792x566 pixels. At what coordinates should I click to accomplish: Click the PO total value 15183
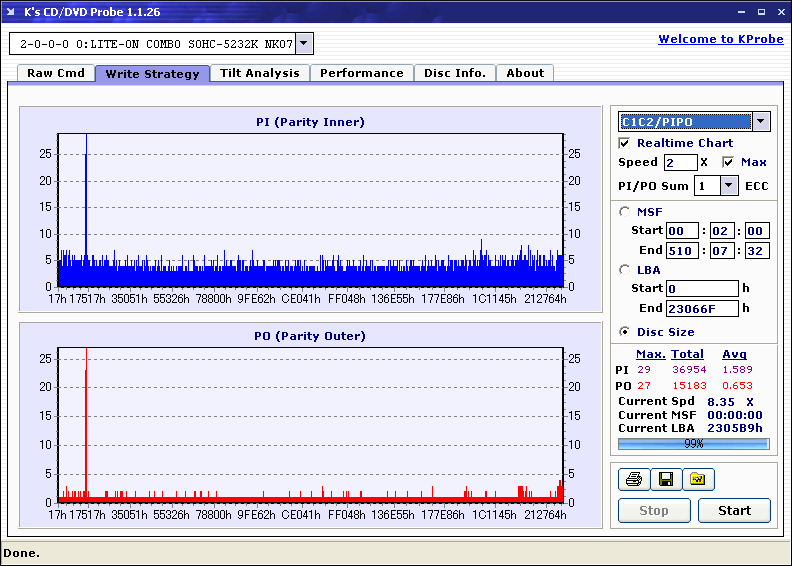pyautogui.click(x=689, y=386)
